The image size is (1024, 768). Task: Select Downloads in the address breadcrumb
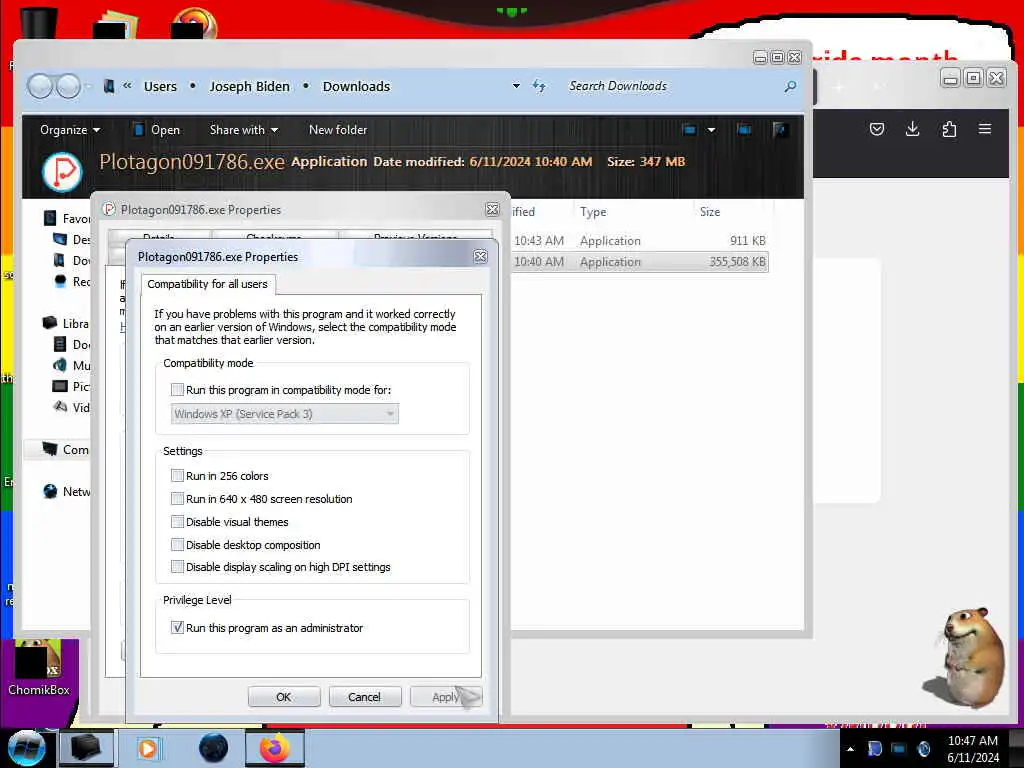pyautogui.click(x=356, y=86)
